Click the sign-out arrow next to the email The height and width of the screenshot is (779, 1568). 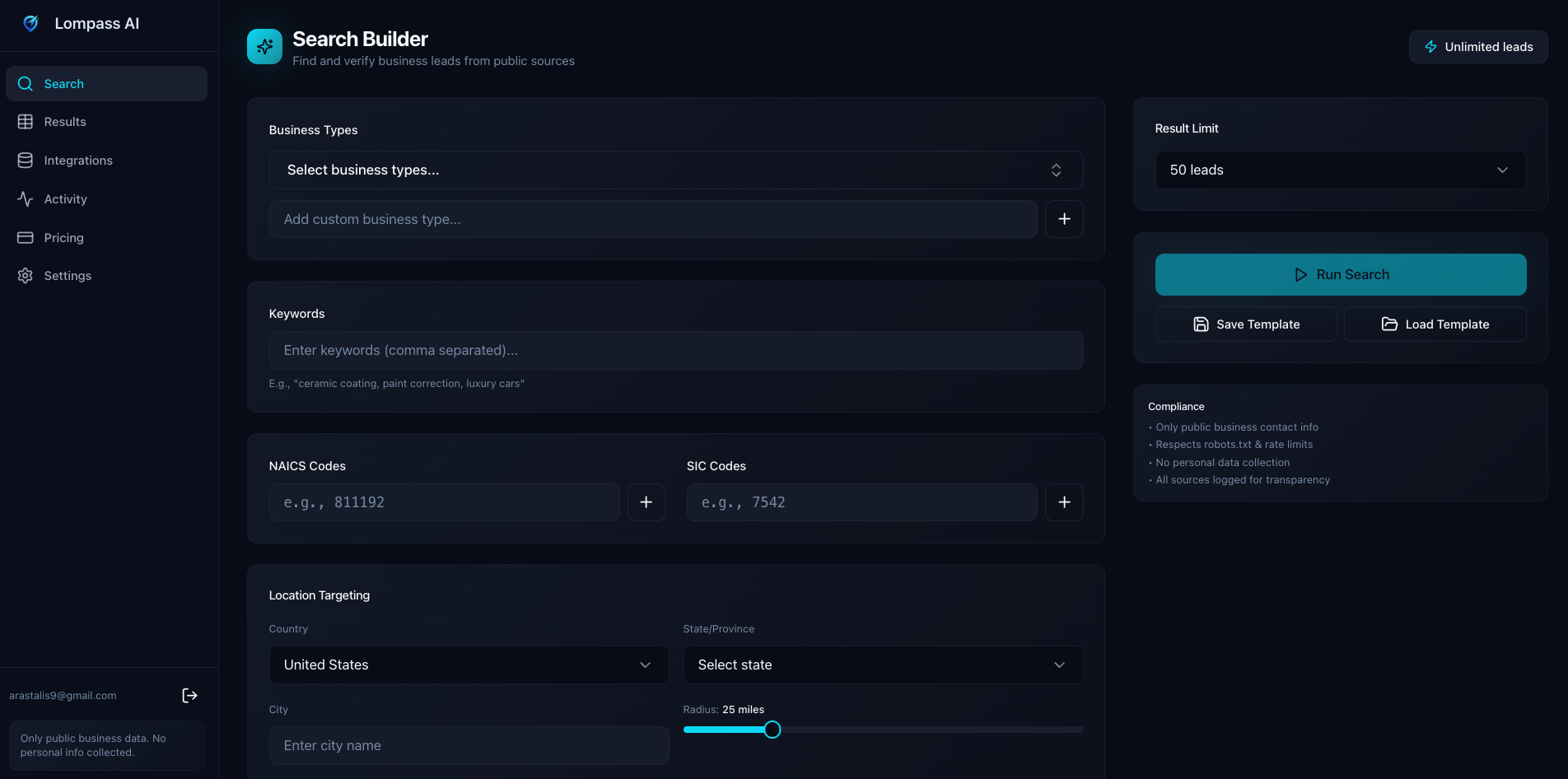(189, 695)
